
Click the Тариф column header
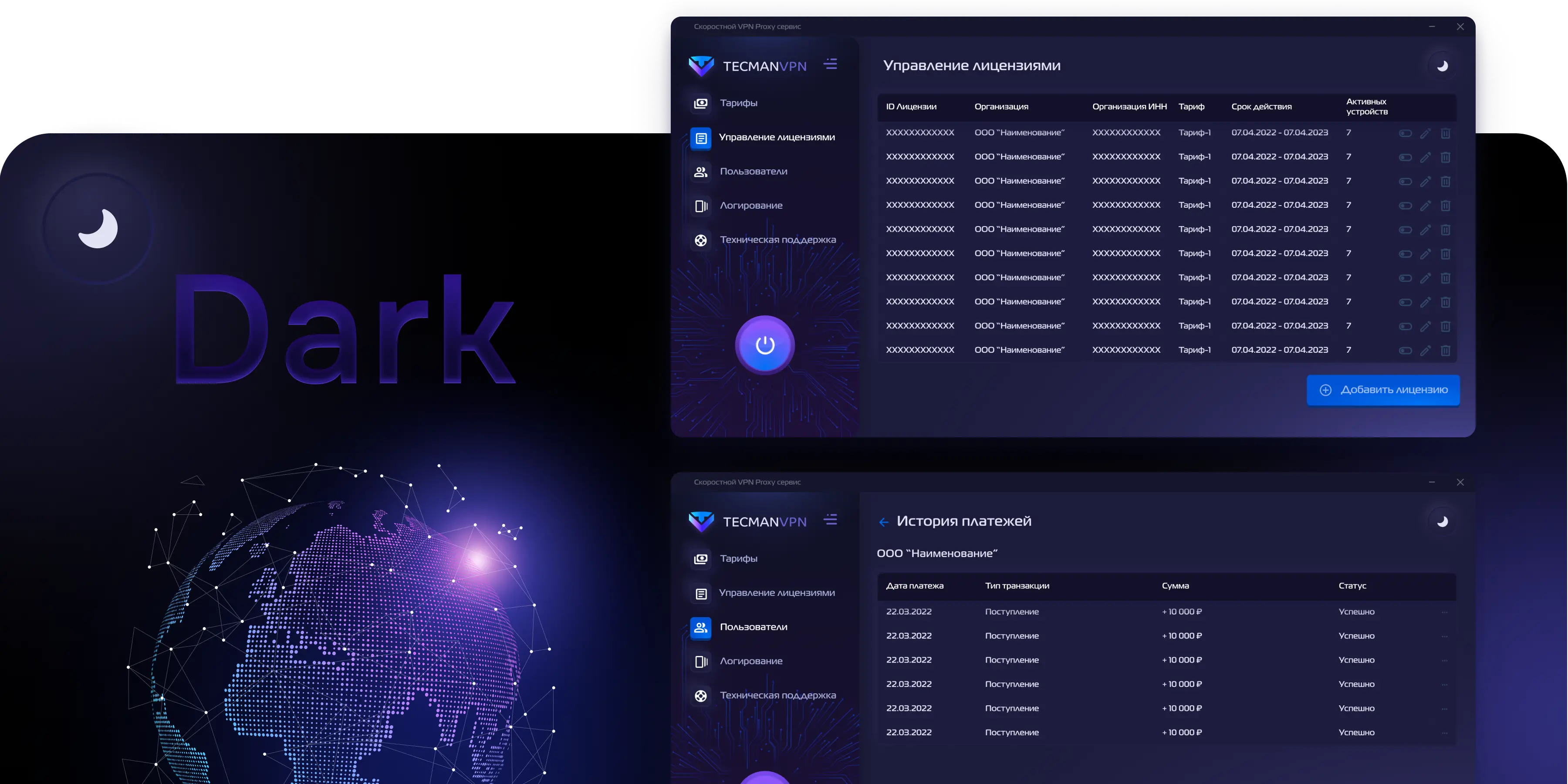tap(1191, 107)
